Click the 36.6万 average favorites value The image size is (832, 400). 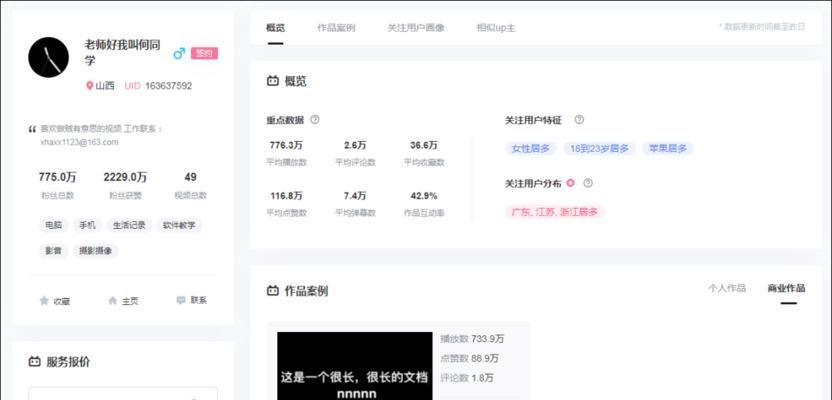click(424, 145)
